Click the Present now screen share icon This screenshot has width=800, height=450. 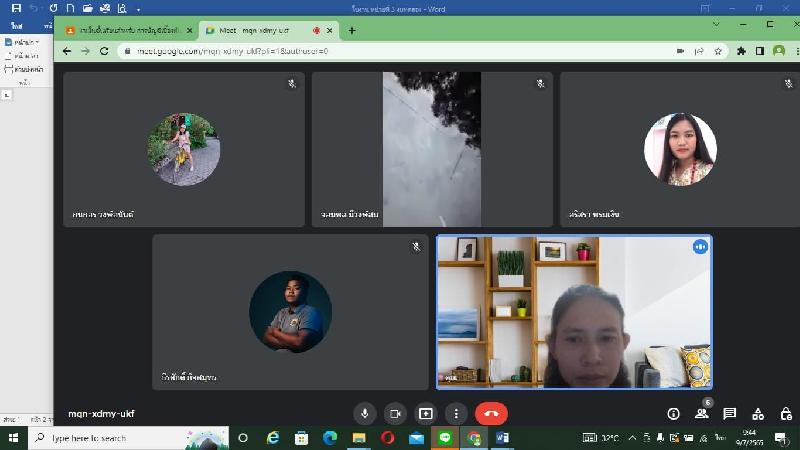(426, 413)
